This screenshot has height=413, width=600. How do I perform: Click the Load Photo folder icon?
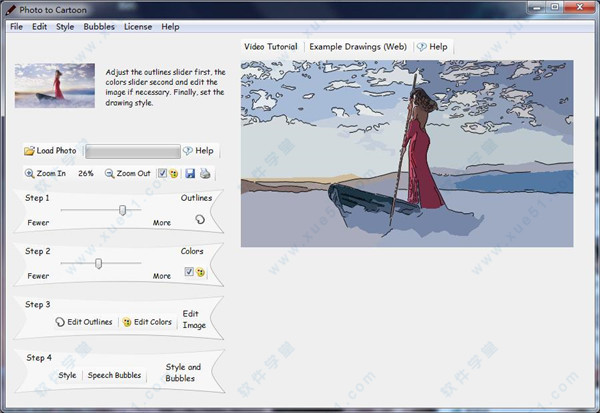click(x=29, y=151)
